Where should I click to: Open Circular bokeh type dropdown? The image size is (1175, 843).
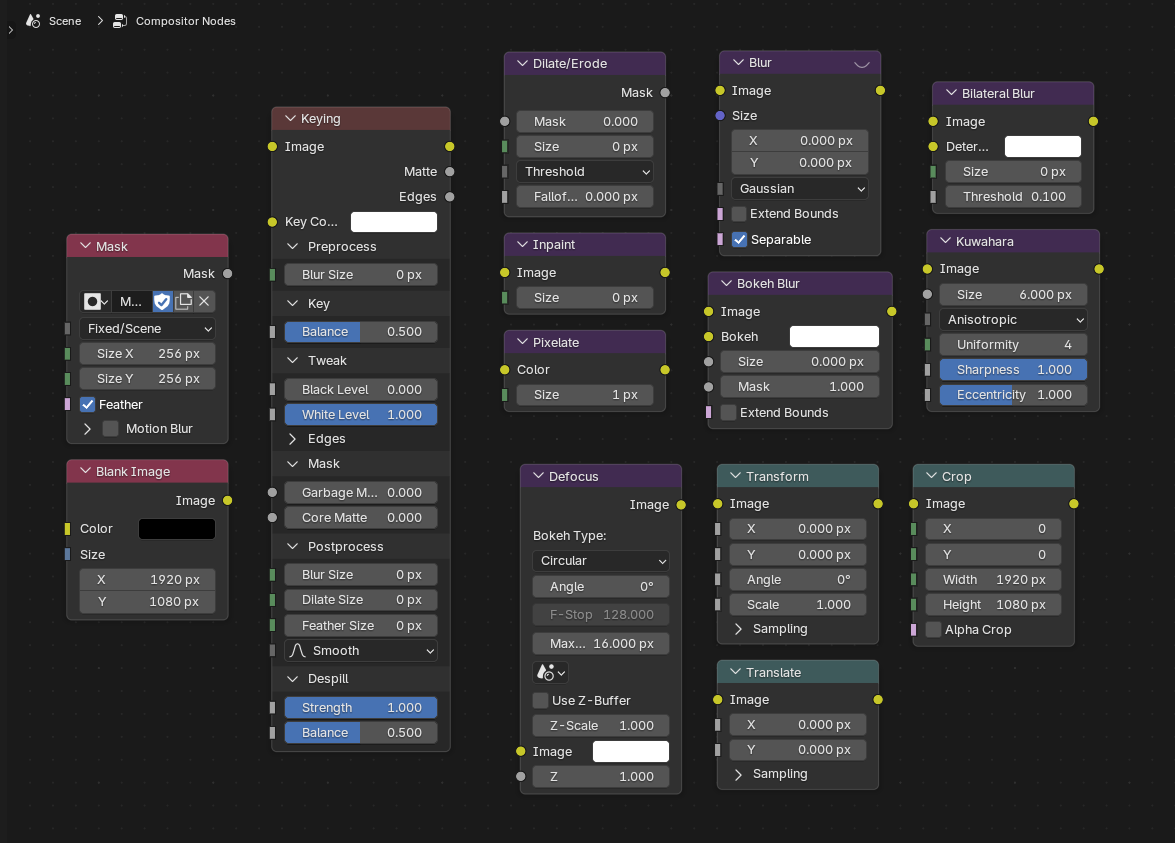[600, 561]
